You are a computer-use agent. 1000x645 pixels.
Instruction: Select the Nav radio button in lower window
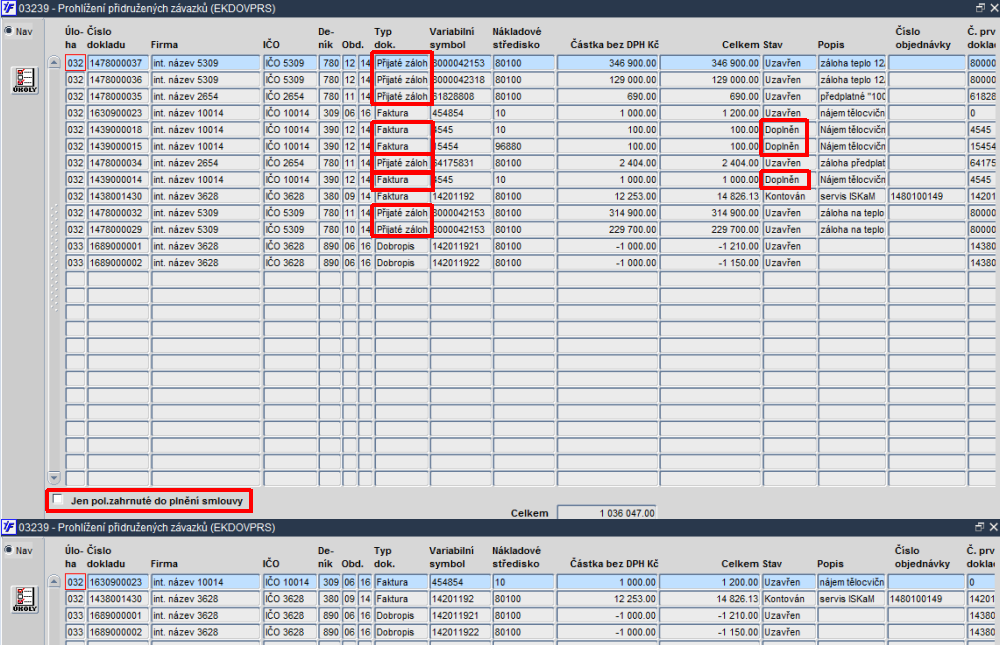(8, 549)
